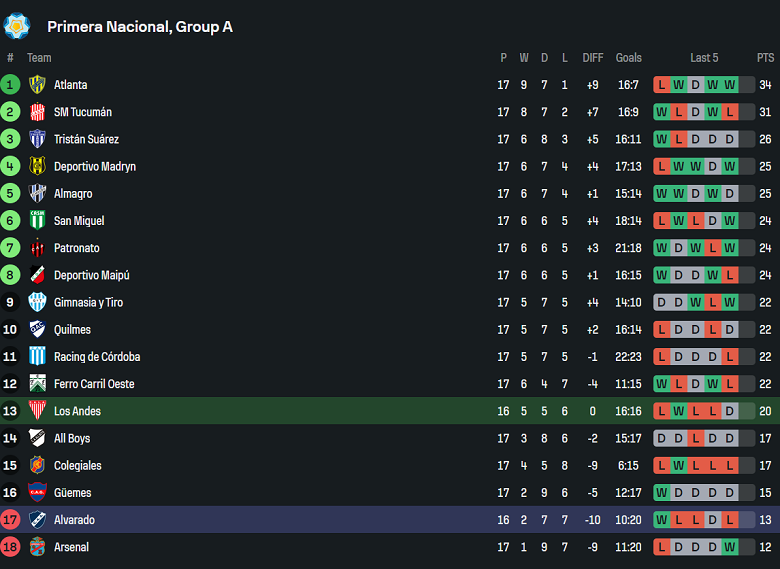Viewport: 780px width, 569px height.
Task: Click the Racing de Córdoba crest
Action: (x=37, y=357)
